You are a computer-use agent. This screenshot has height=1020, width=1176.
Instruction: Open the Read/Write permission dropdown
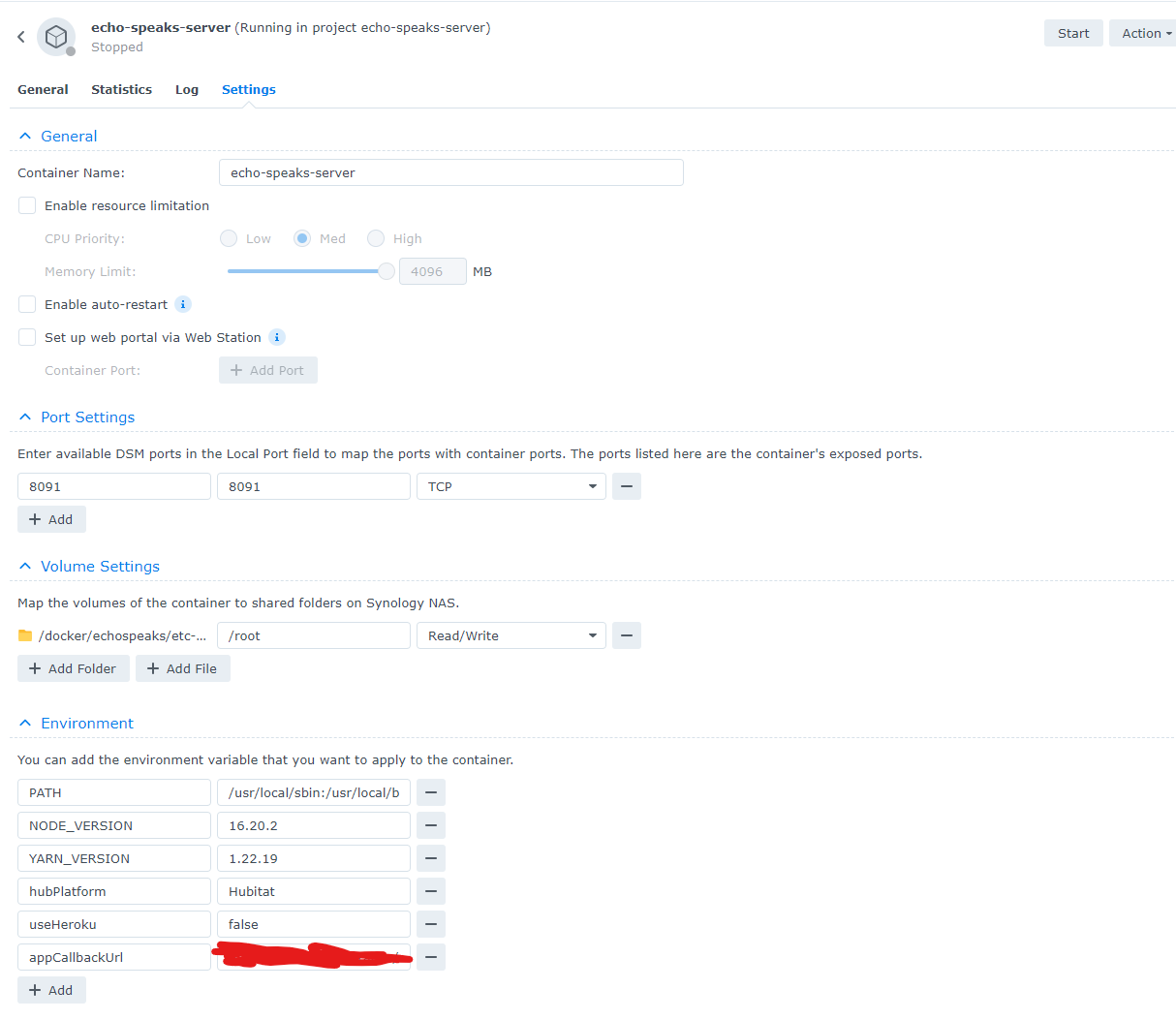click(x=511, y=635)
